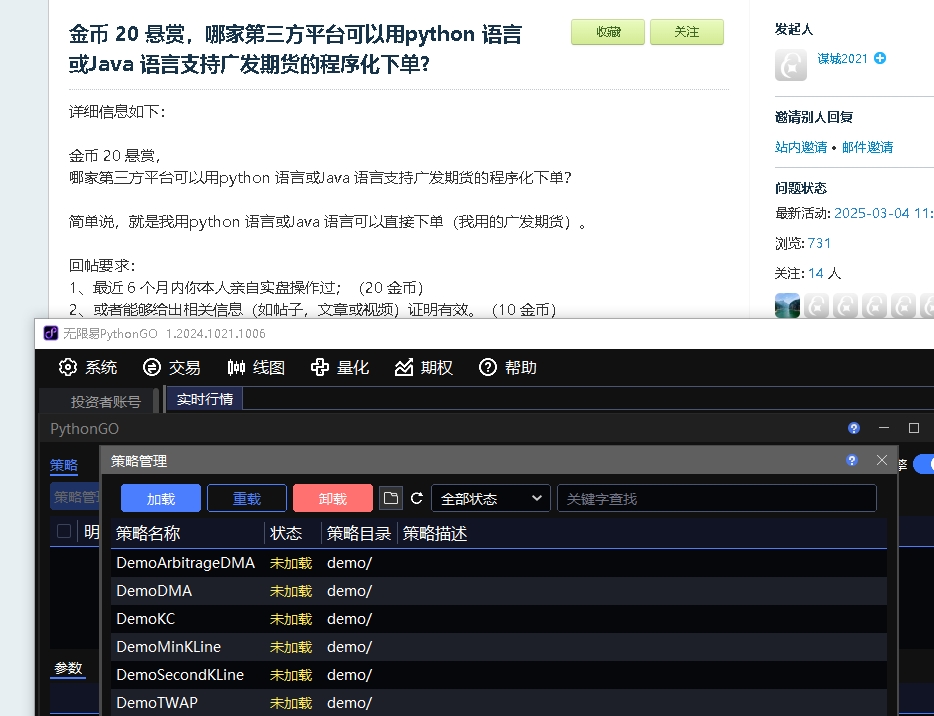Click the refresh icon in 策略管理 toolbar
The image size is (934, 716).
(417, 498)
